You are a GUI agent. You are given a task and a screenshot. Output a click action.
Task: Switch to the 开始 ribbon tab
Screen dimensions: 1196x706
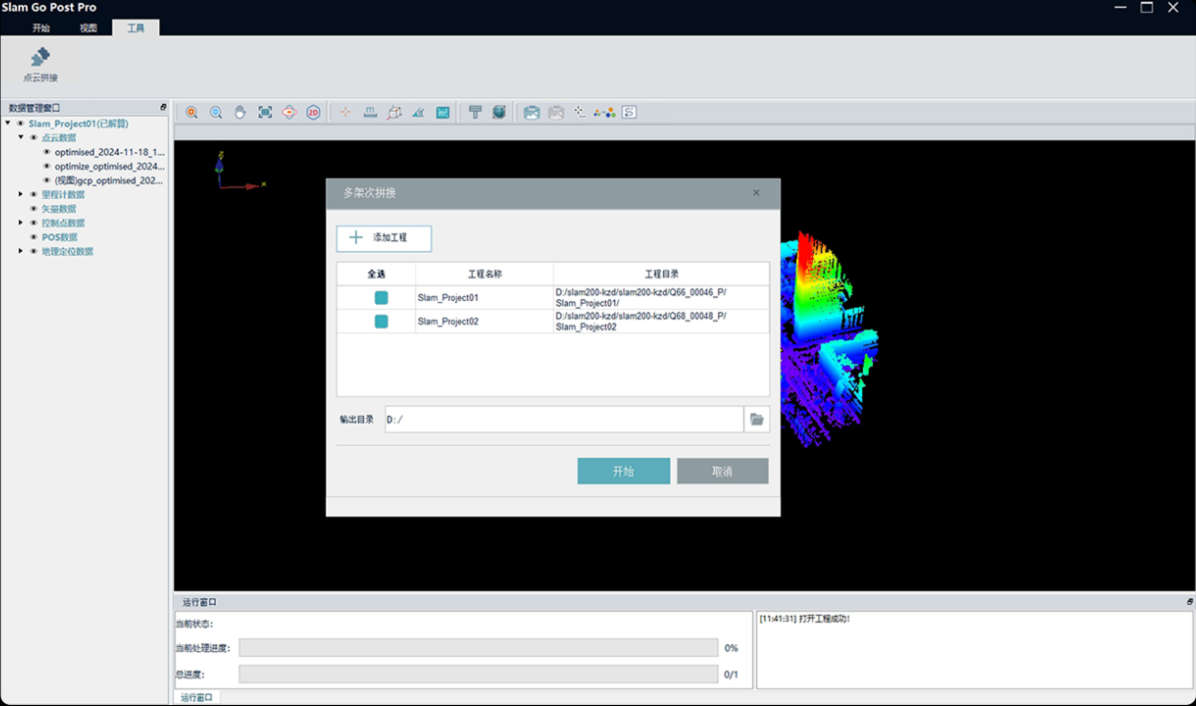coord(41,28)
